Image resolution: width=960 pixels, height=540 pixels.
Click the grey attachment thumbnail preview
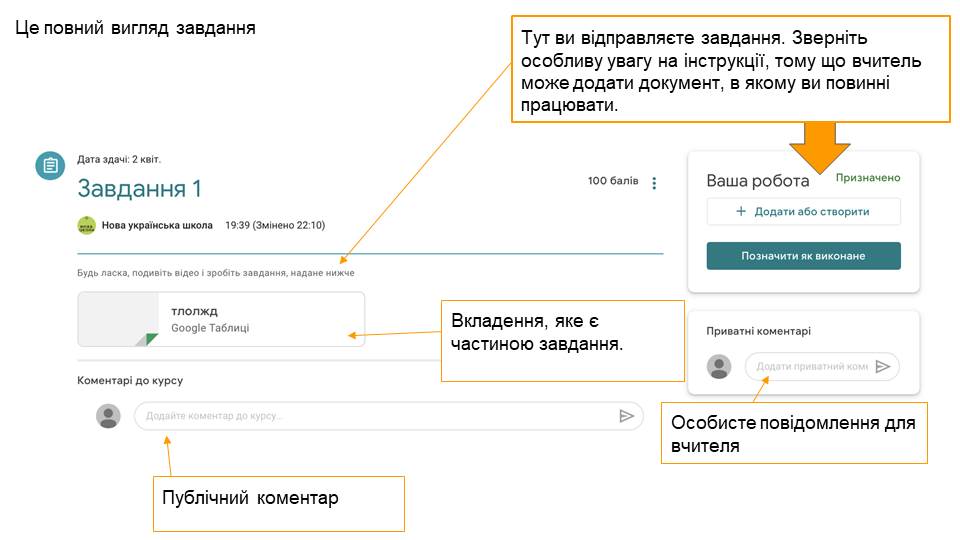(118, 319)
